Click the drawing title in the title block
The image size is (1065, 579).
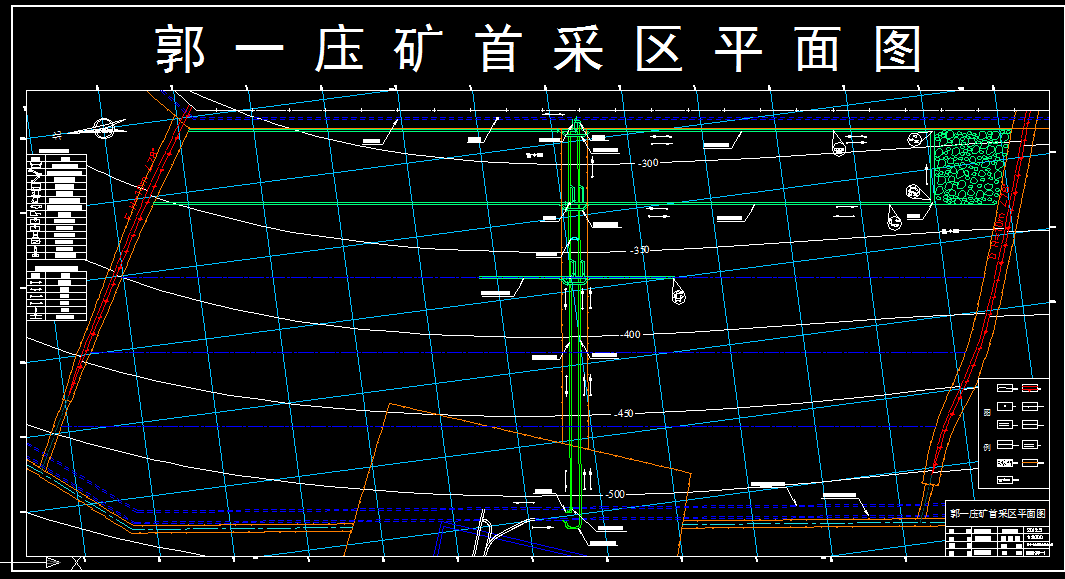point(998,513)
